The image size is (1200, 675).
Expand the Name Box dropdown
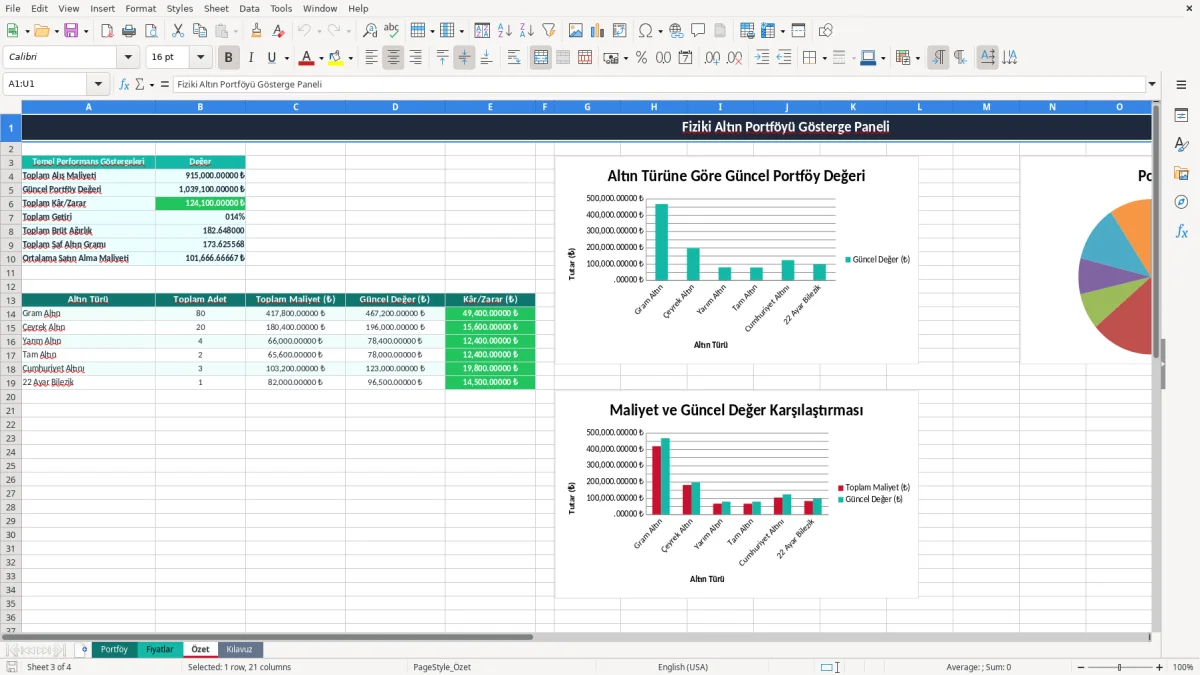pyautogui.click(x=98, y=84)
